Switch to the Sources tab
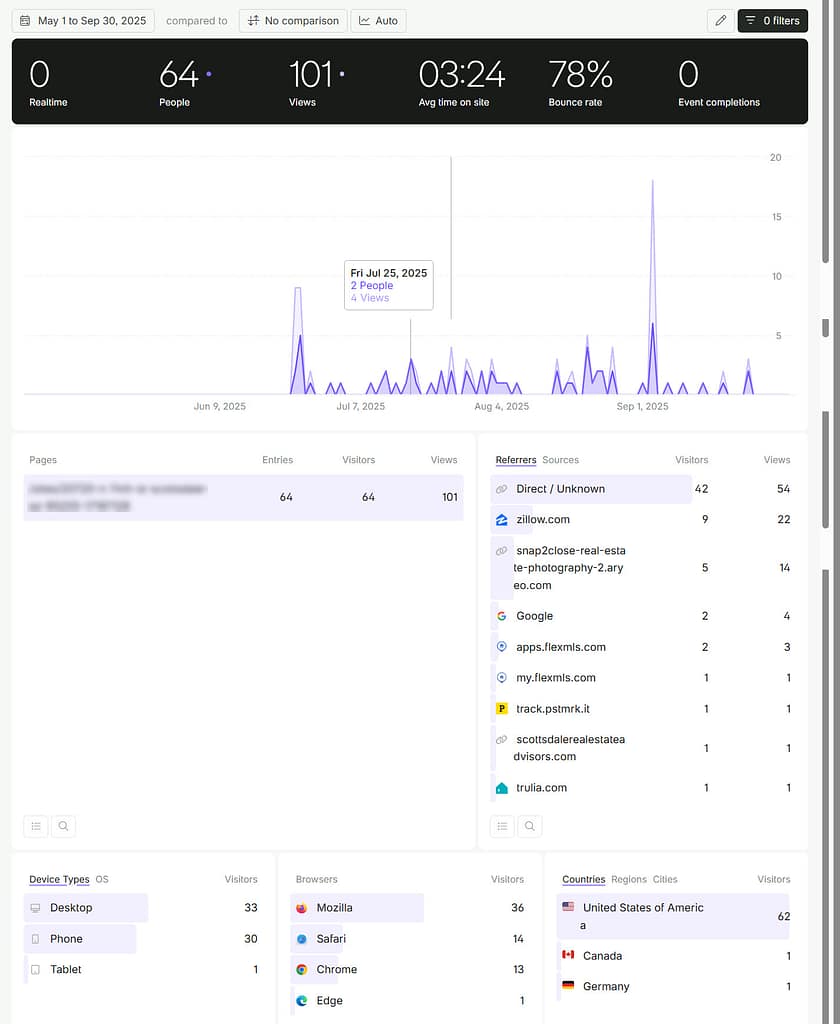Image resolution: width=840 pixels, height=1024 pixels. (561, 460)
